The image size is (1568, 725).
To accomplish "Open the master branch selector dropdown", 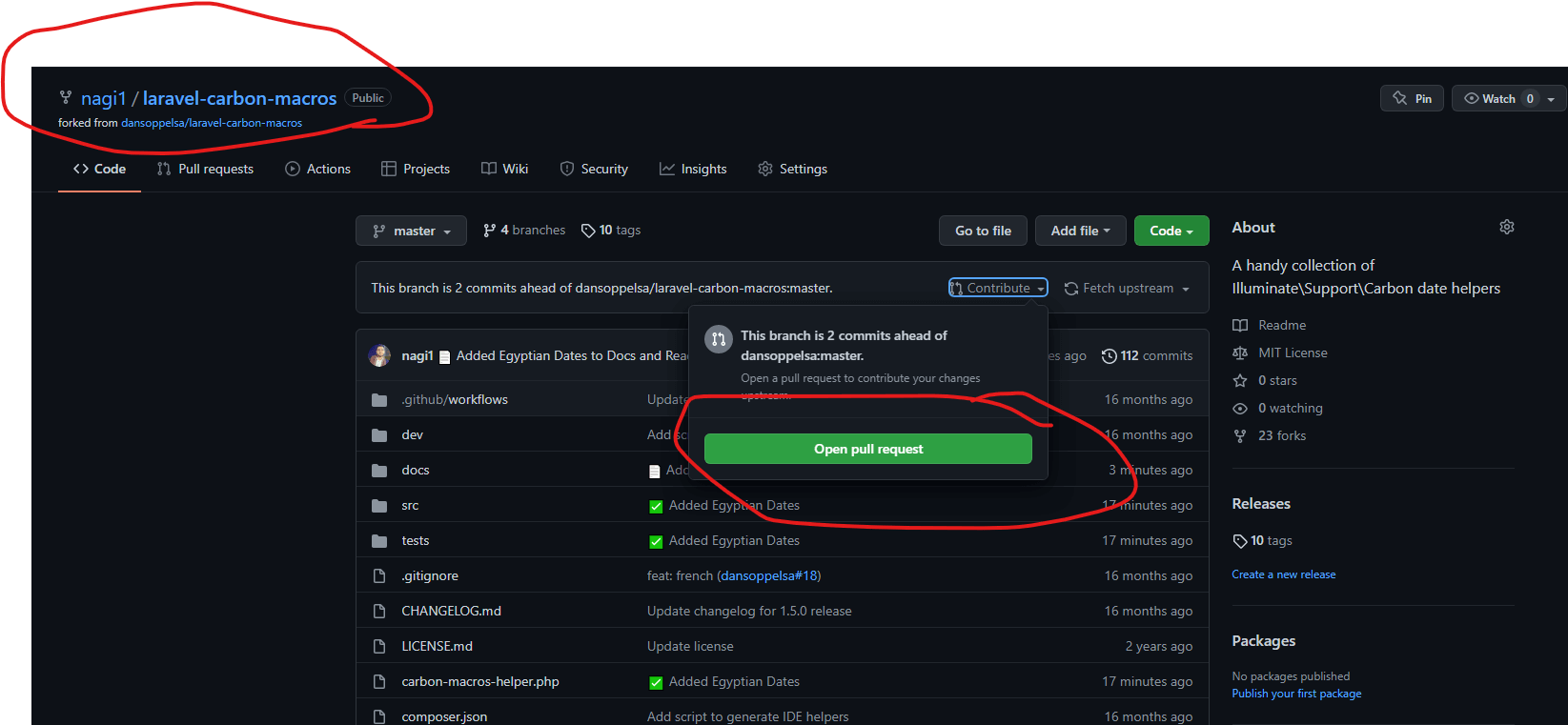I will [x=411, y=231].
